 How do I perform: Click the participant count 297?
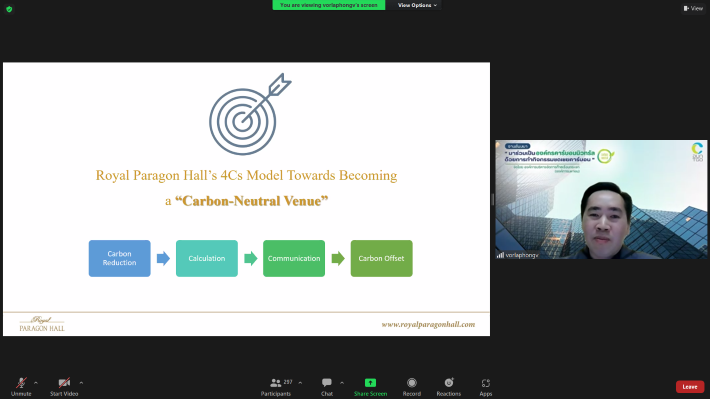288,382
